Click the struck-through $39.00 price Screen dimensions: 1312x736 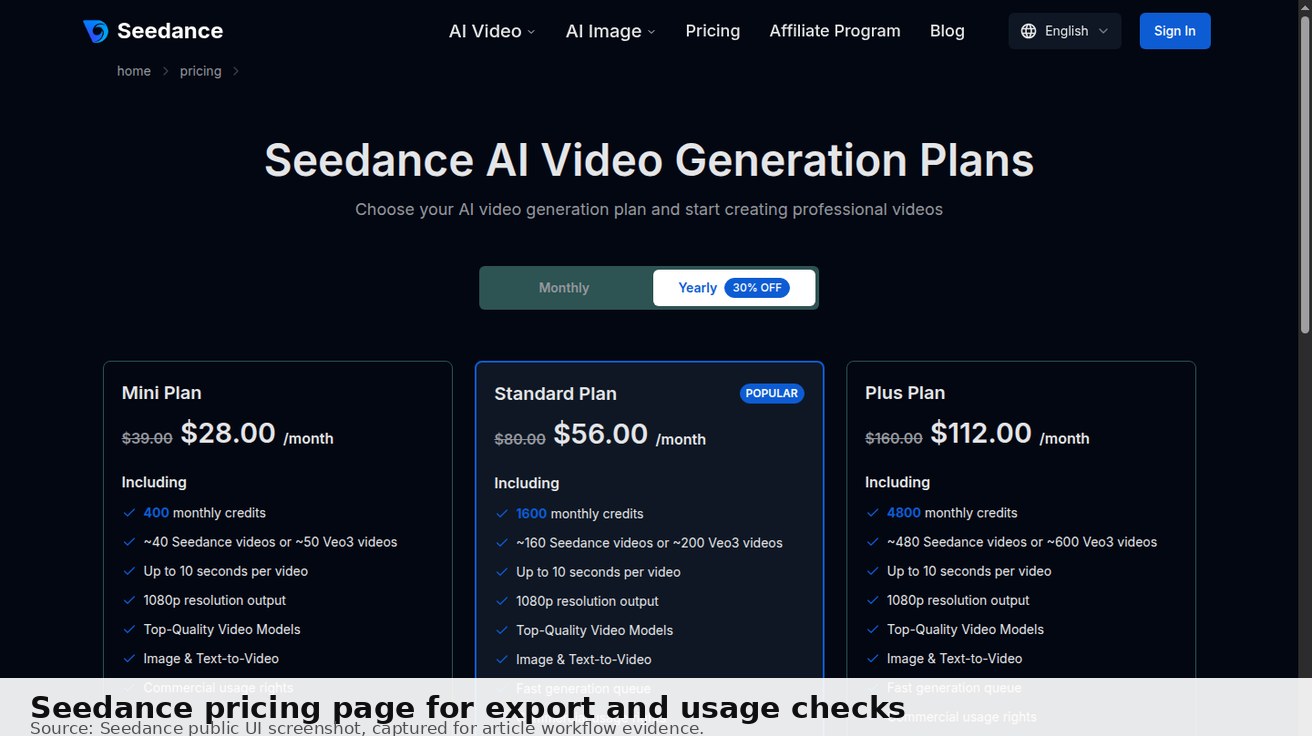[147, 438]
